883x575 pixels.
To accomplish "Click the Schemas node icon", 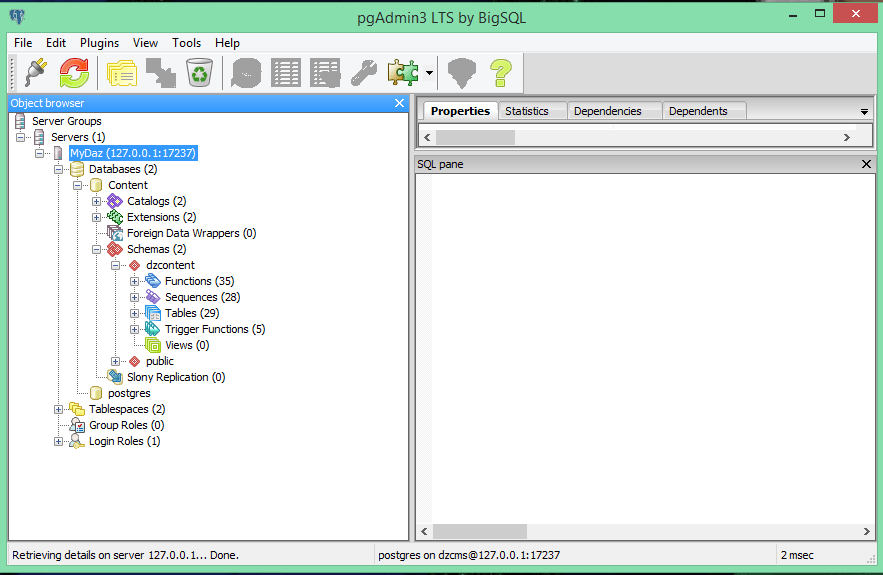I will [115, 249].
